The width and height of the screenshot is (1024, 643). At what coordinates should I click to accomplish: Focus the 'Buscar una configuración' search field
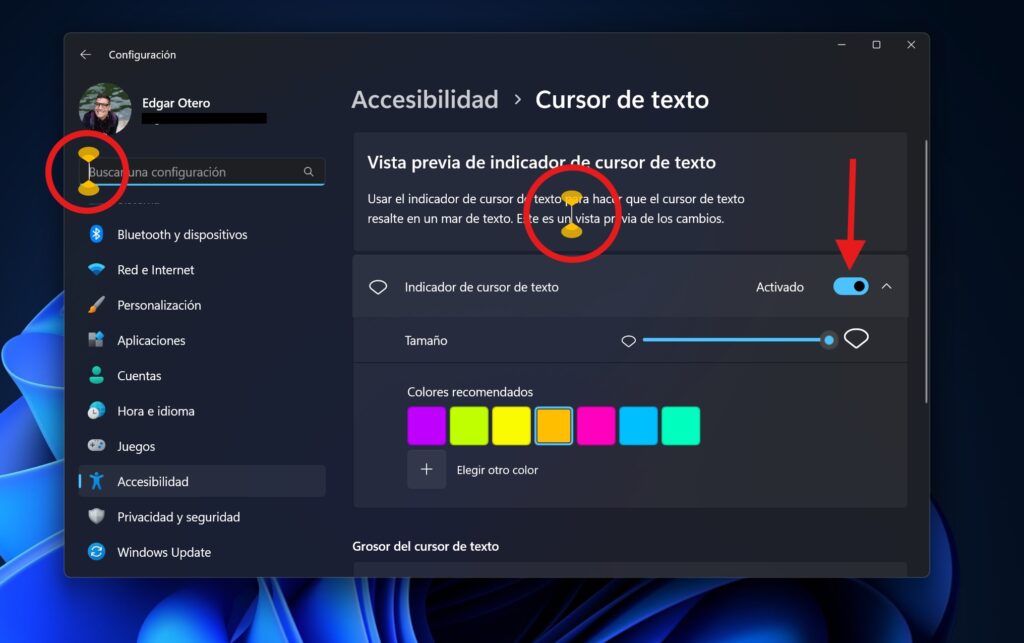202,172
